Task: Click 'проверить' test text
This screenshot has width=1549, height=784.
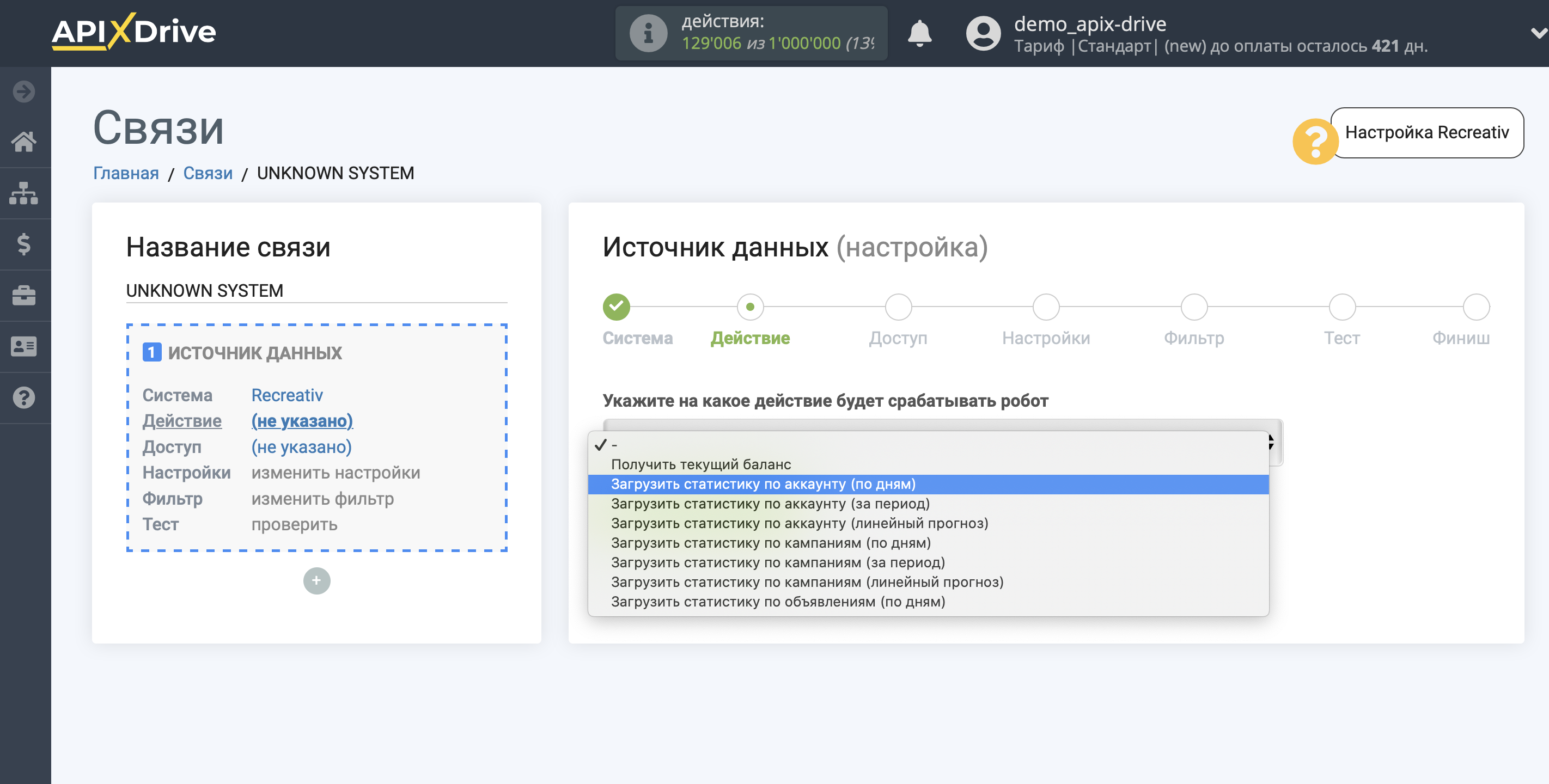Action: click(294, 524)
